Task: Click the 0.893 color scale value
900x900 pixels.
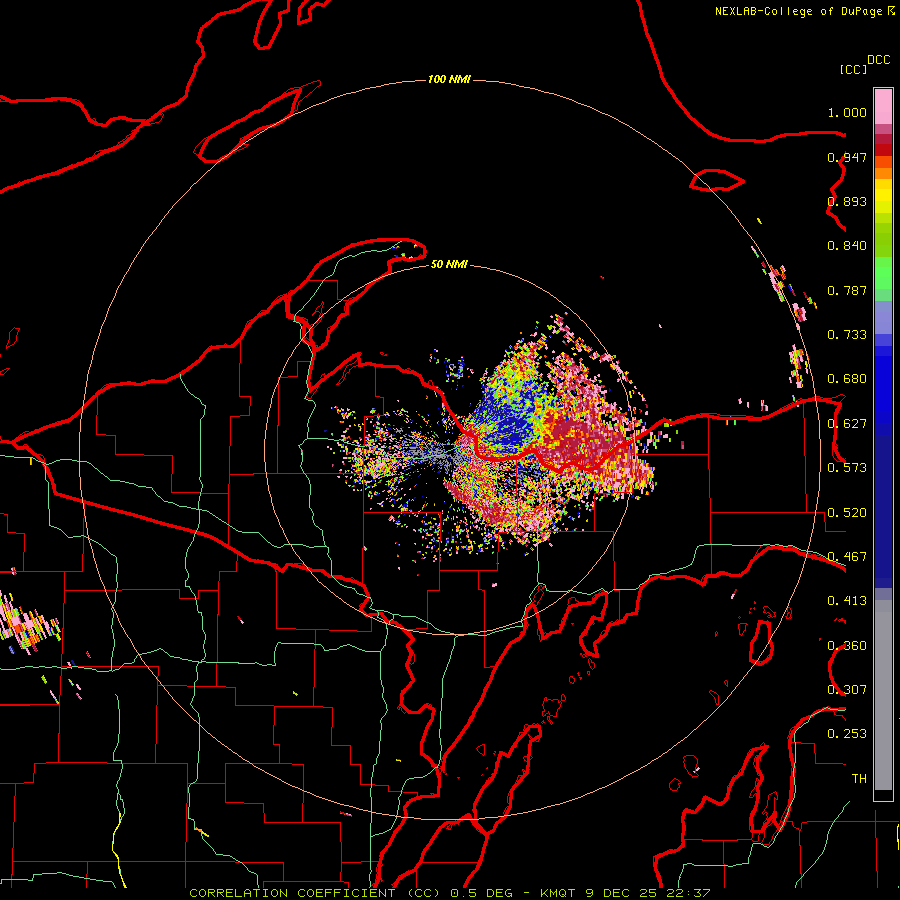Action: [847, 201]
